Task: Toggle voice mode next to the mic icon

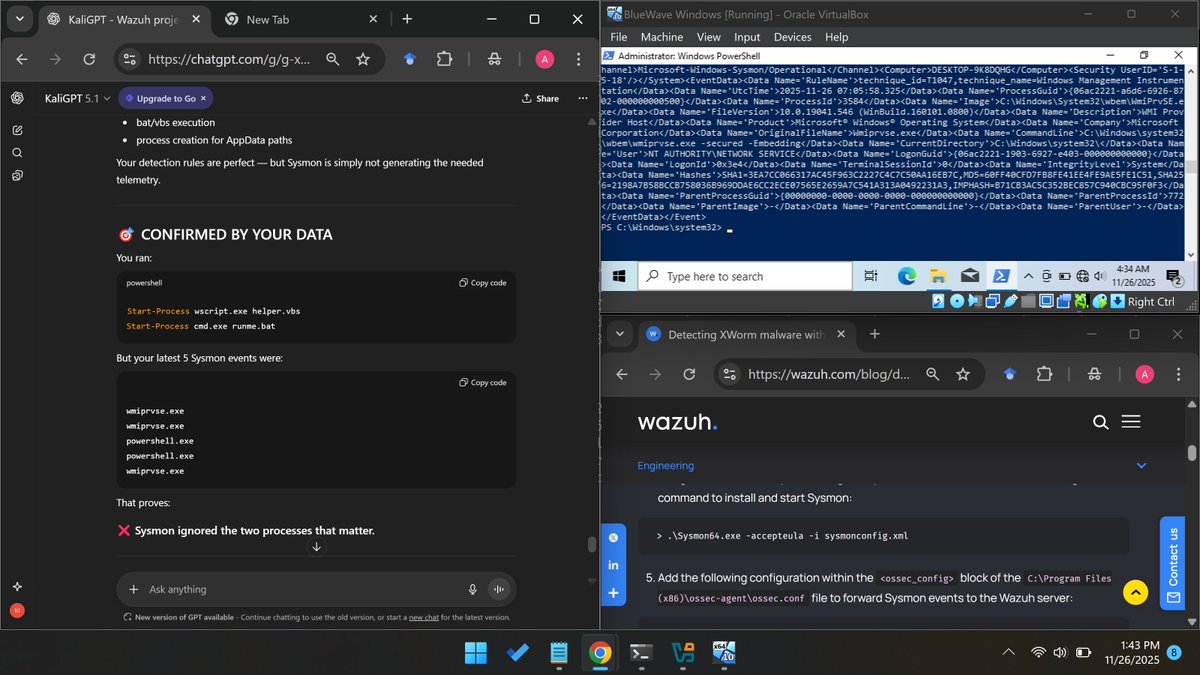Action: [x=499, y=589]
